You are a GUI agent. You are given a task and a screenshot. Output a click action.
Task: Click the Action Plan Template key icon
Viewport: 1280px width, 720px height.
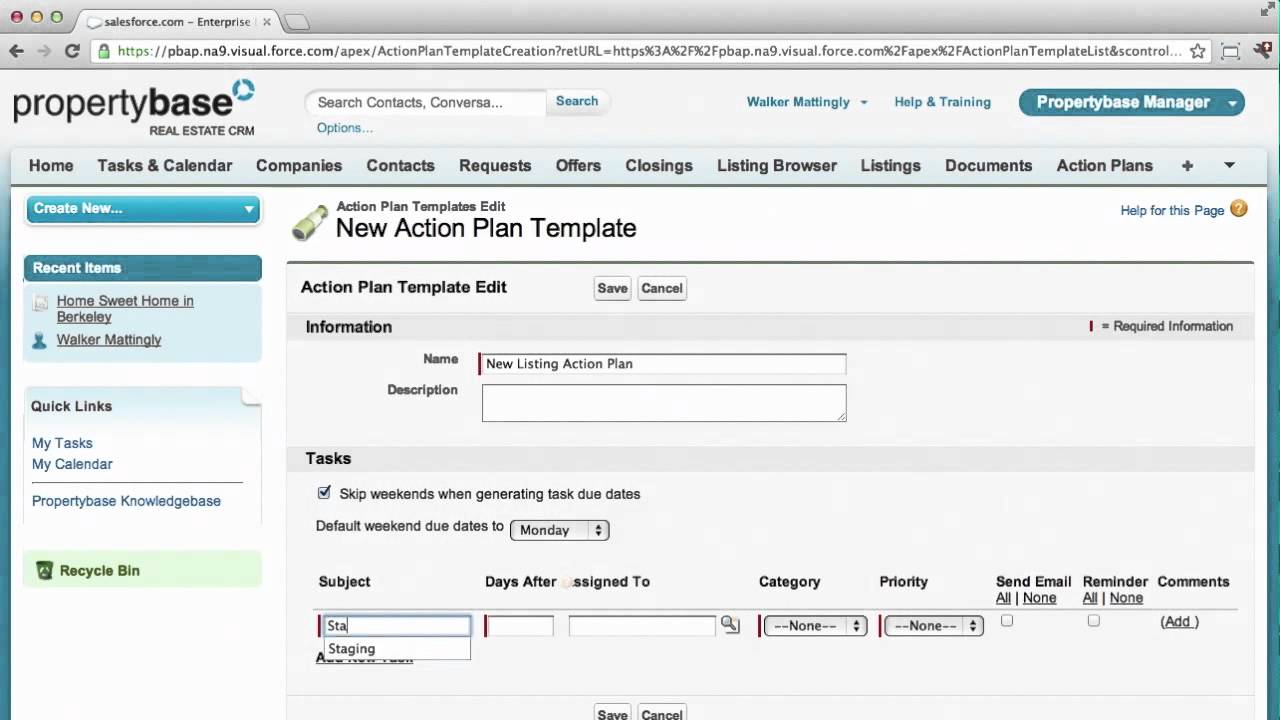click(310, 222)
